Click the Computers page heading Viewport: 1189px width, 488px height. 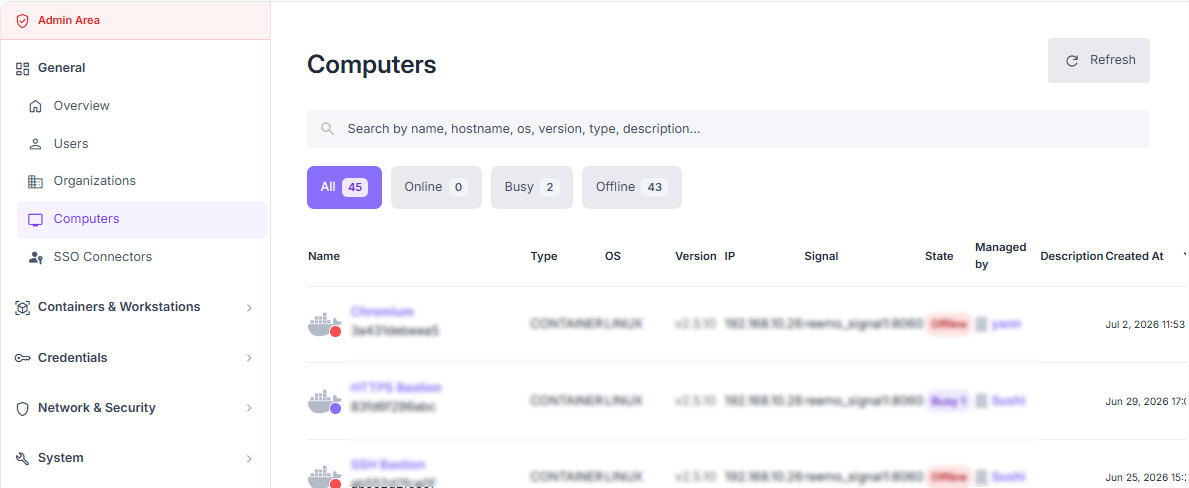point(372,64)
